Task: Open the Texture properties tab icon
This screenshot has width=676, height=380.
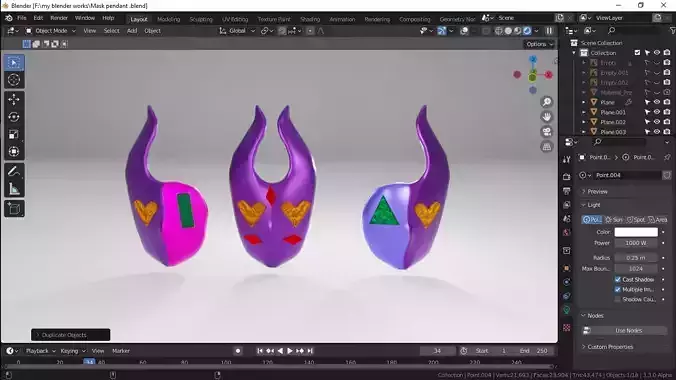Action: [566, 328]
